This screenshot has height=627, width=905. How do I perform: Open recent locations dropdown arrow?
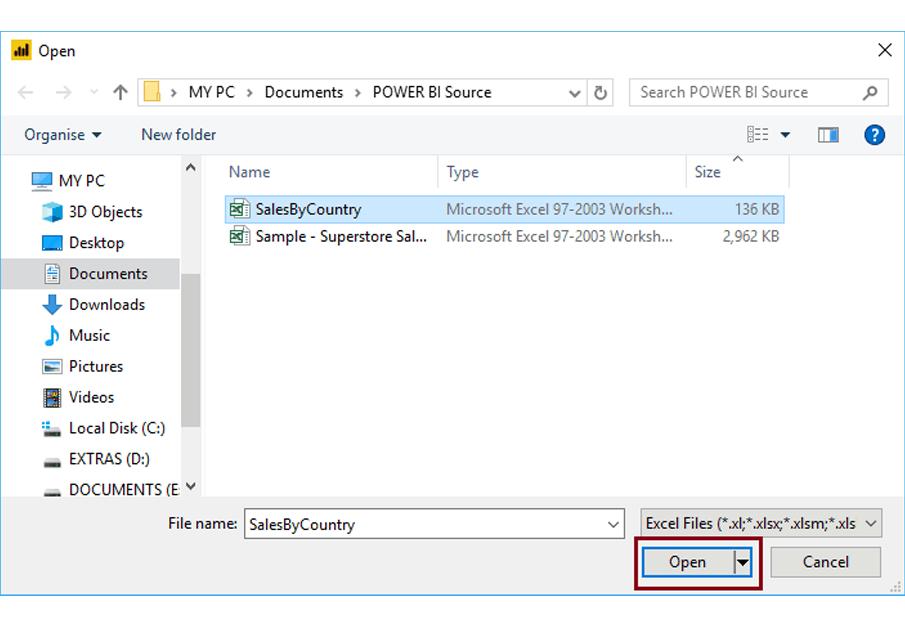[x=94, y=92]
